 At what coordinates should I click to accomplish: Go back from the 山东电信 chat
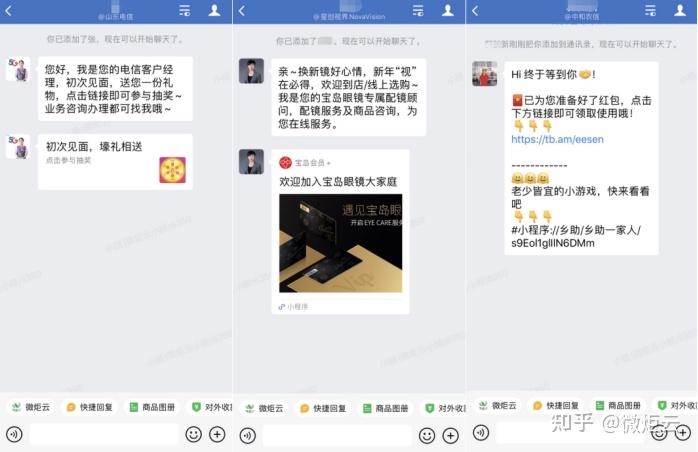tap(8, 10)
